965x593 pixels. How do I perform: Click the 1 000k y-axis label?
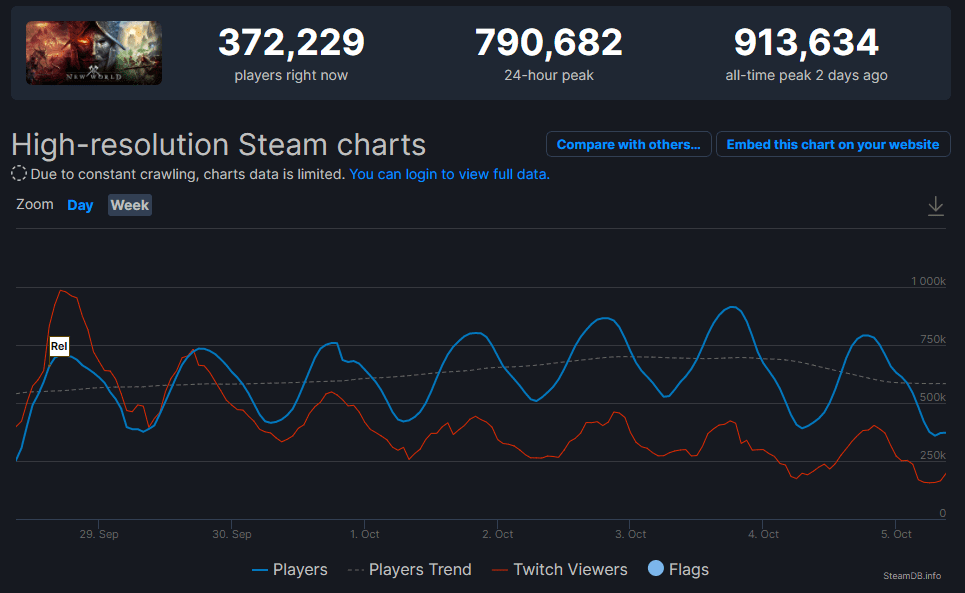click(927, 281)
